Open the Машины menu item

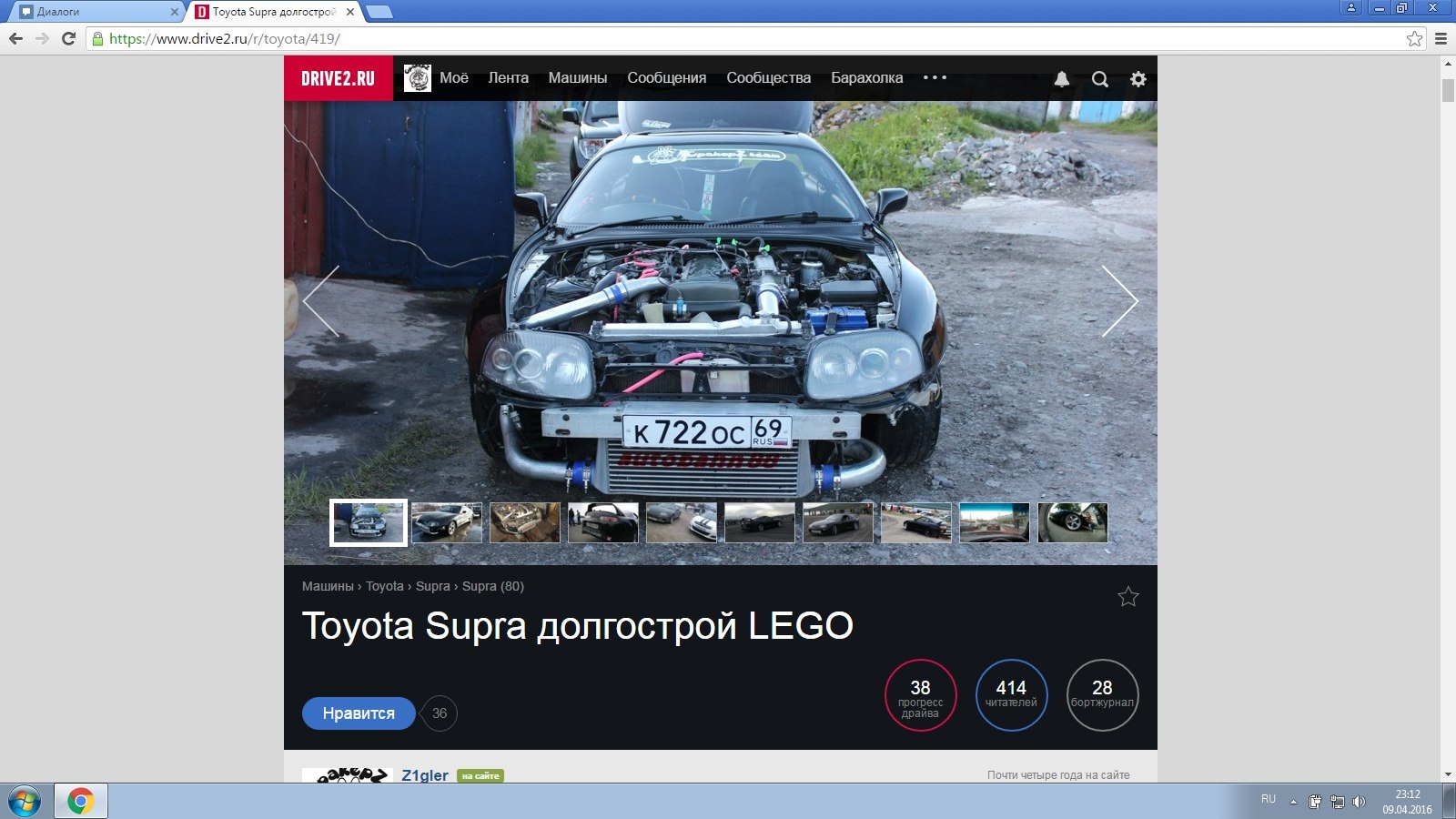point(578,78)
